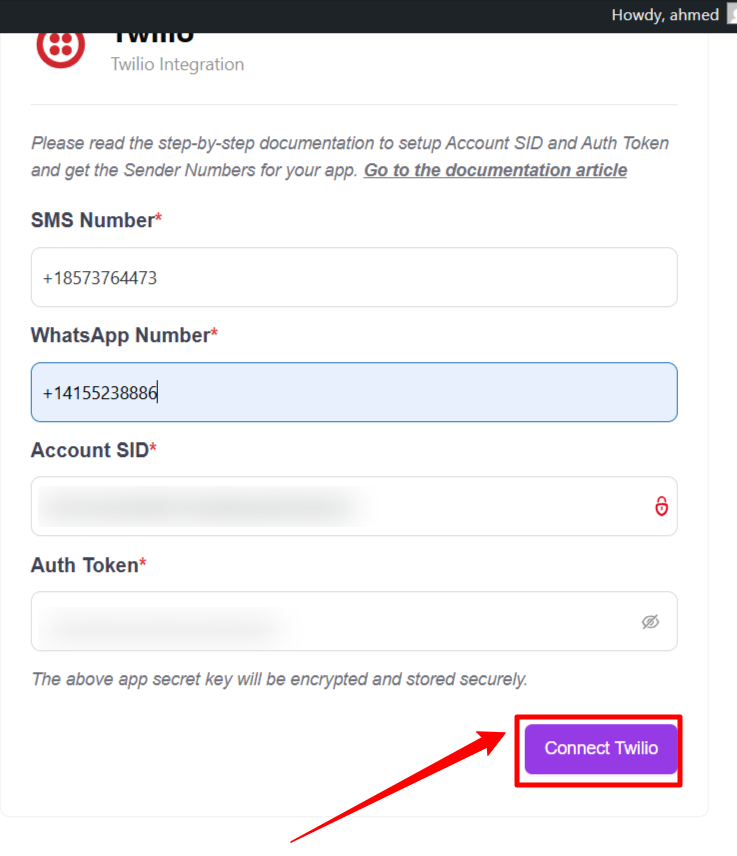Open the Howdy, ahmed account menu

664,15
